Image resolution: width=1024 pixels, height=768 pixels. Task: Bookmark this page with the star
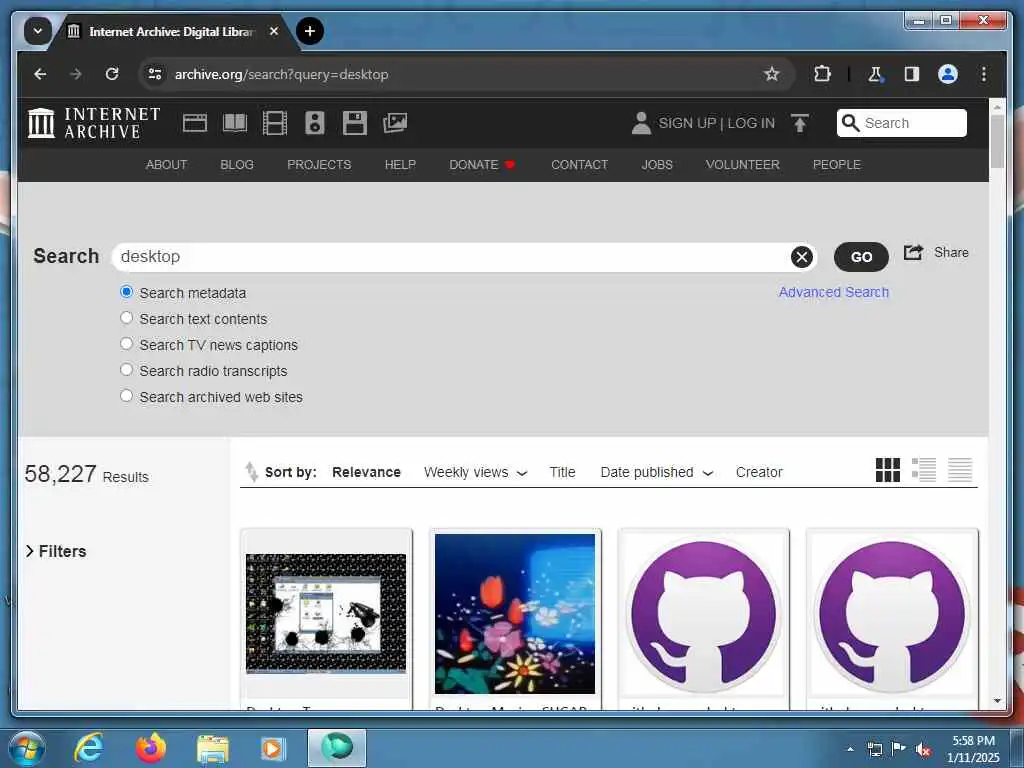pyautogui.click(x=772, y=74)
